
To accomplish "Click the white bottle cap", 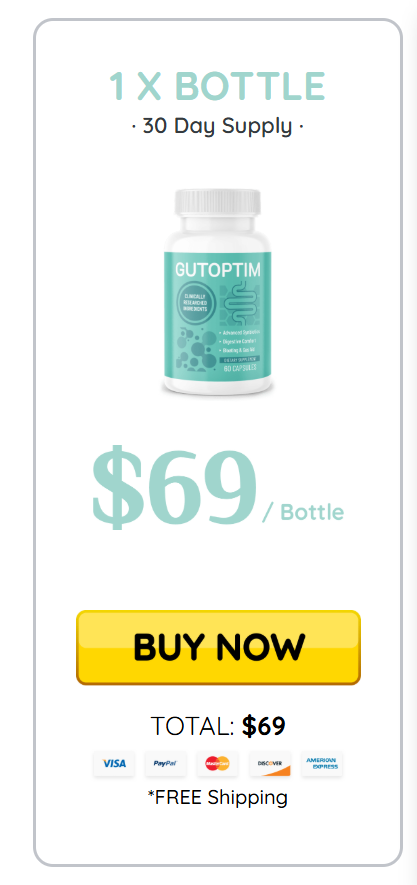I will (218, 204).
